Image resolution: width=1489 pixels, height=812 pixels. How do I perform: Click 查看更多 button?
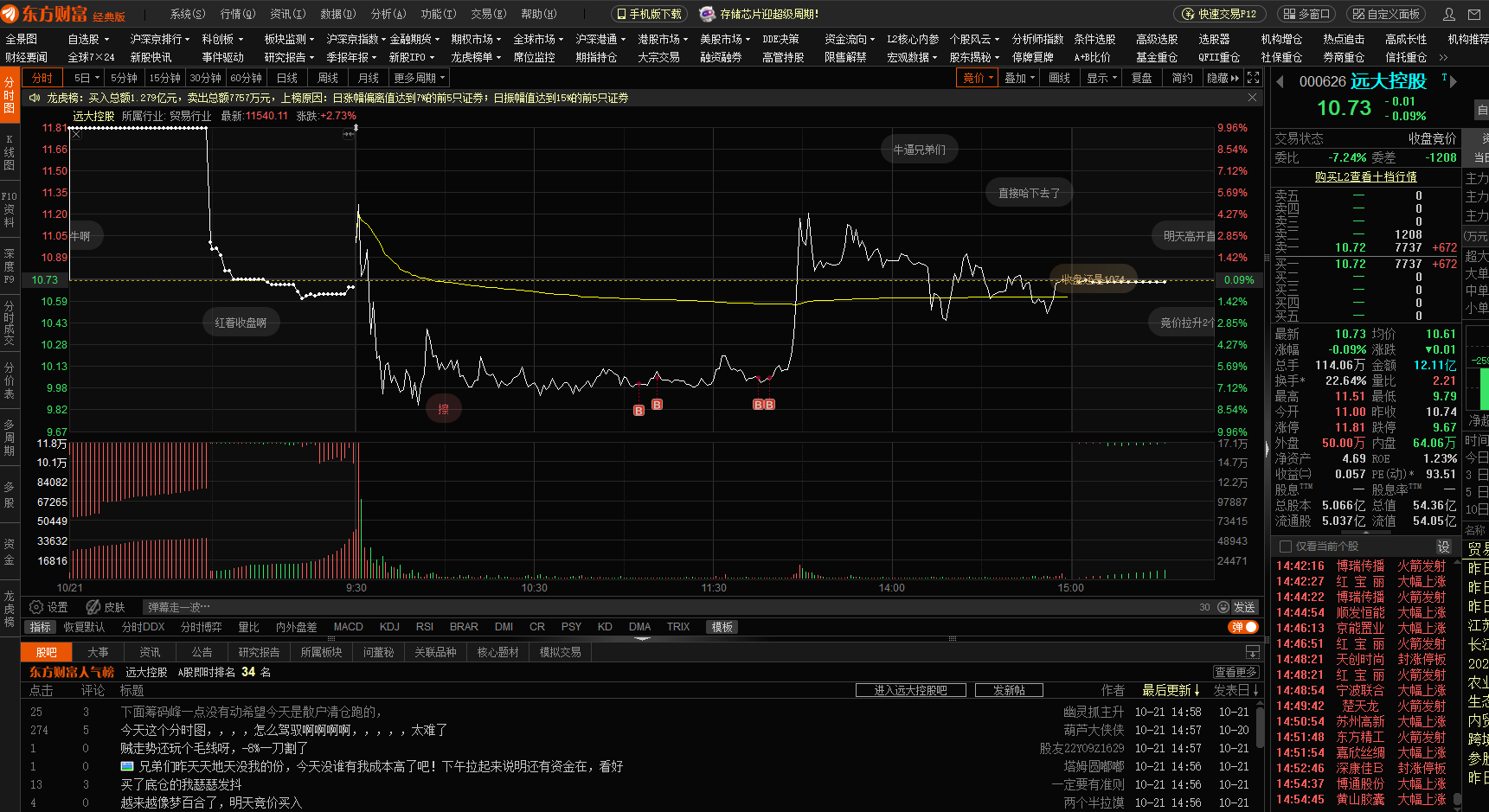[1235, 672]
